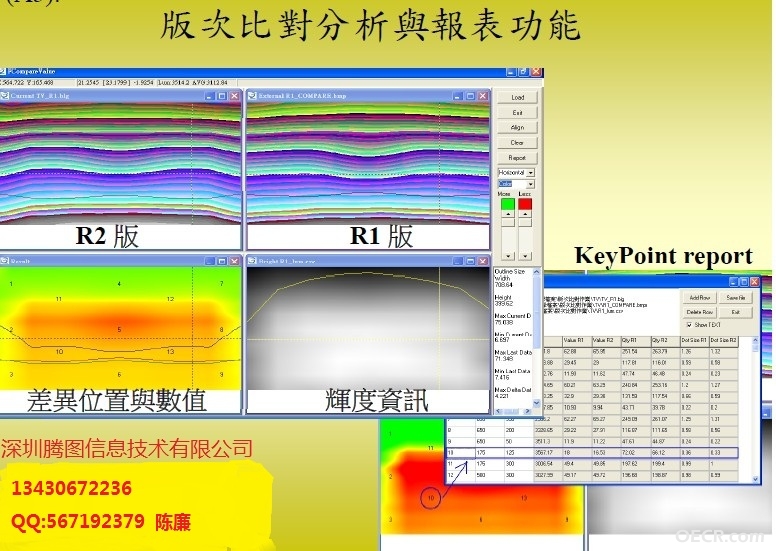The width and height of the screenshot is (776, 551).
Task: Click the Delete Row button
Action: [700, 312]
